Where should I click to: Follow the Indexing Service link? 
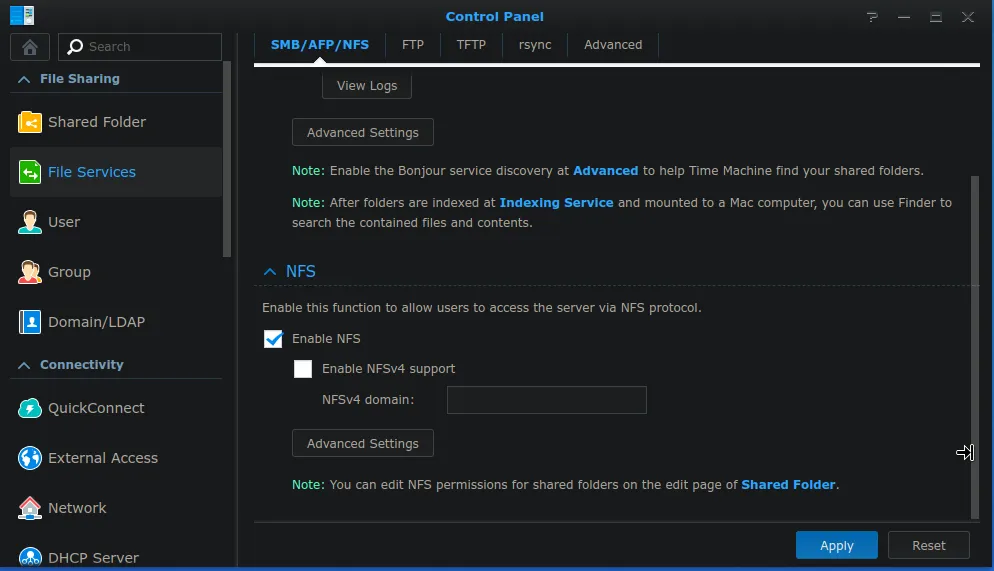pyautogui.click(x=556, y=203)
